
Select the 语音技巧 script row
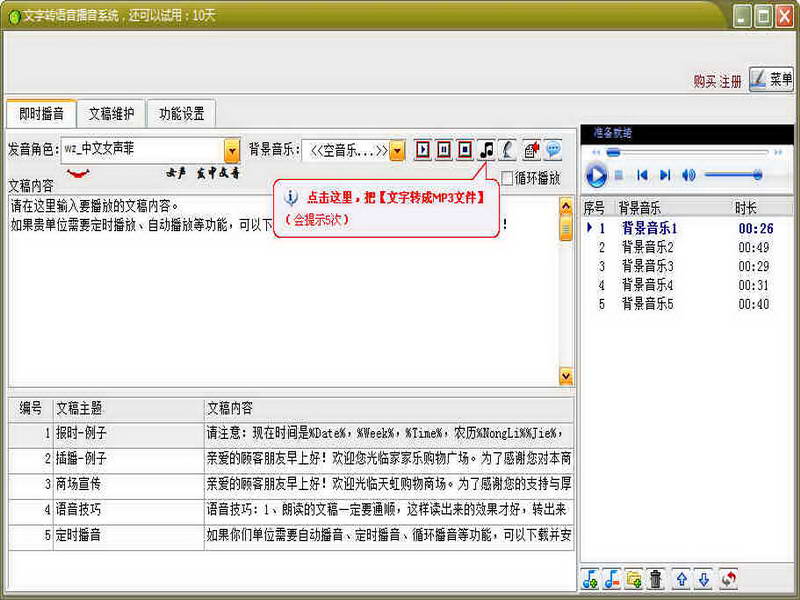pos(291,510)
